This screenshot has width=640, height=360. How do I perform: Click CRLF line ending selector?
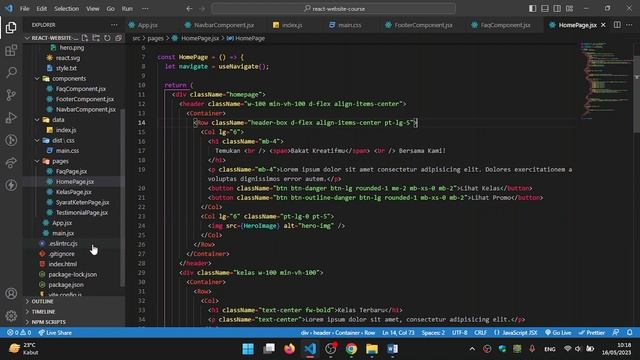coord(480,333)
